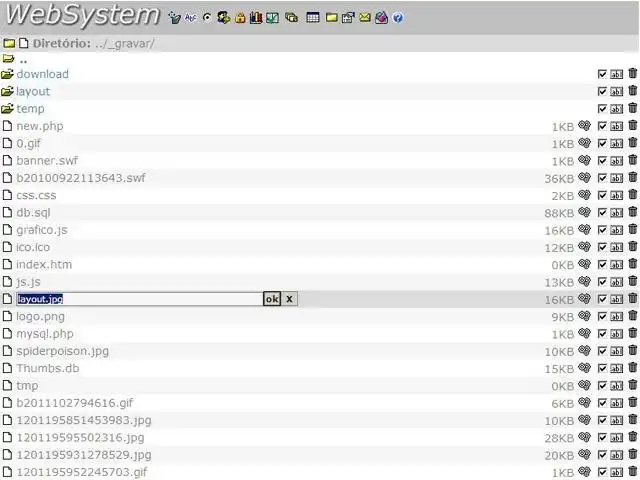640x480 pixels.
Task: Toggle the layout folder checkbox
Action: tap(602, 91)
